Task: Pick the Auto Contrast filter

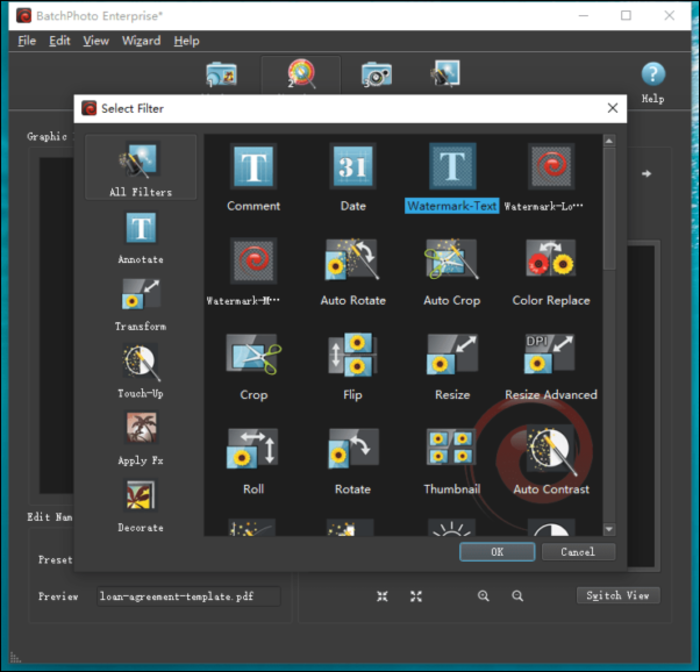Action: click(x=551, y=449)
